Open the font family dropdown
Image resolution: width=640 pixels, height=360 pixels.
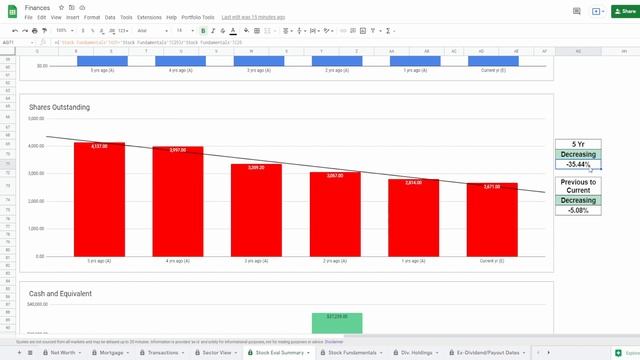(x=152, y=31)
